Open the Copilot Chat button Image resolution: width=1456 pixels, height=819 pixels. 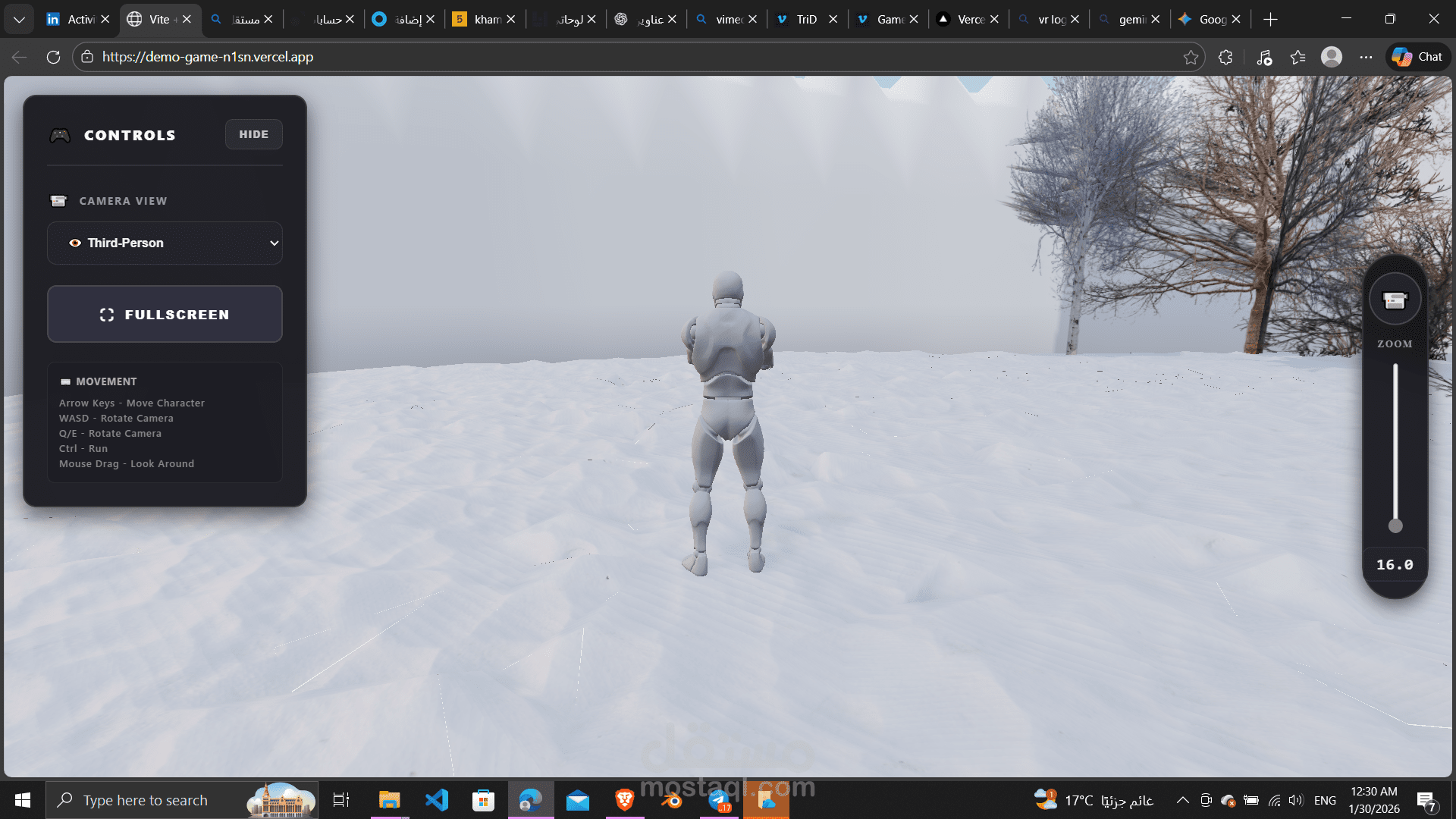[x=1418, y=57]
